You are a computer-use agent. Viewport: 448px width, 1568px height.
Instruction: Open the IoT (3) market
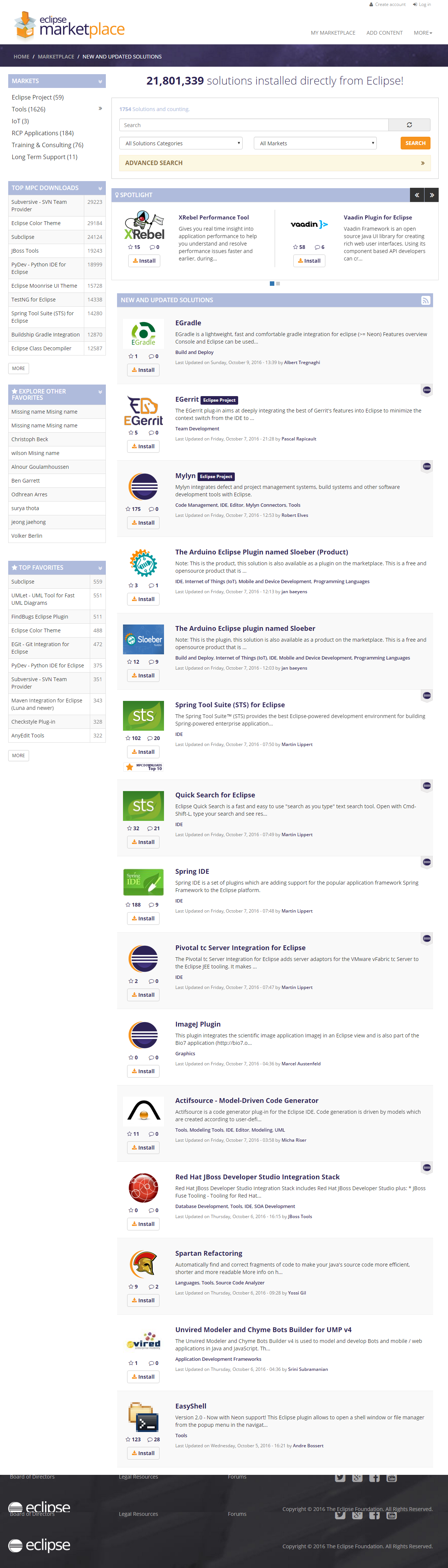pyautogui.click(x=20, y=121)
